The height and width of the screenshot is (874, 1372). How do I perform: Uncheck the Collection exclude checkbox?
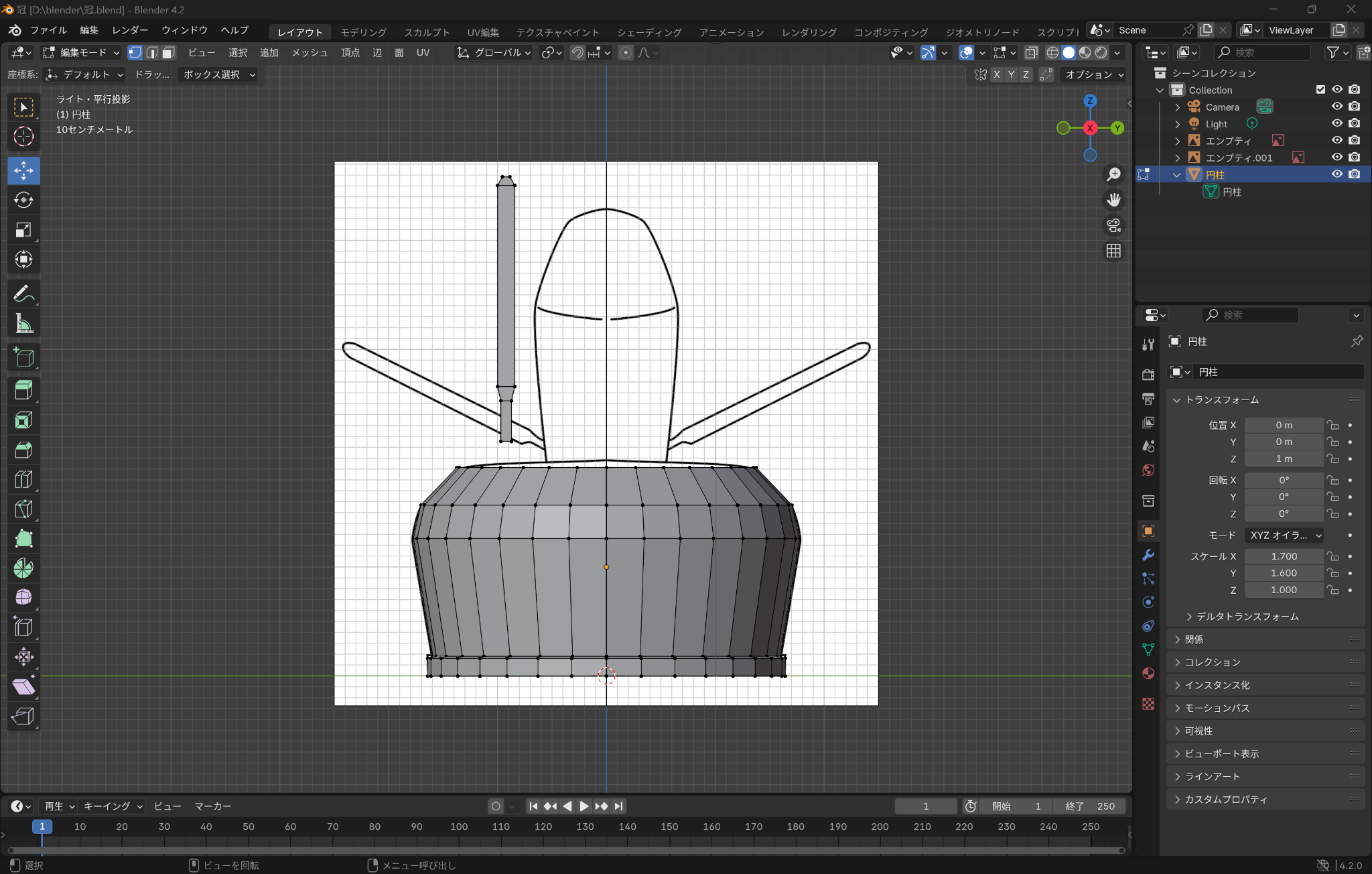(1320, 89)
